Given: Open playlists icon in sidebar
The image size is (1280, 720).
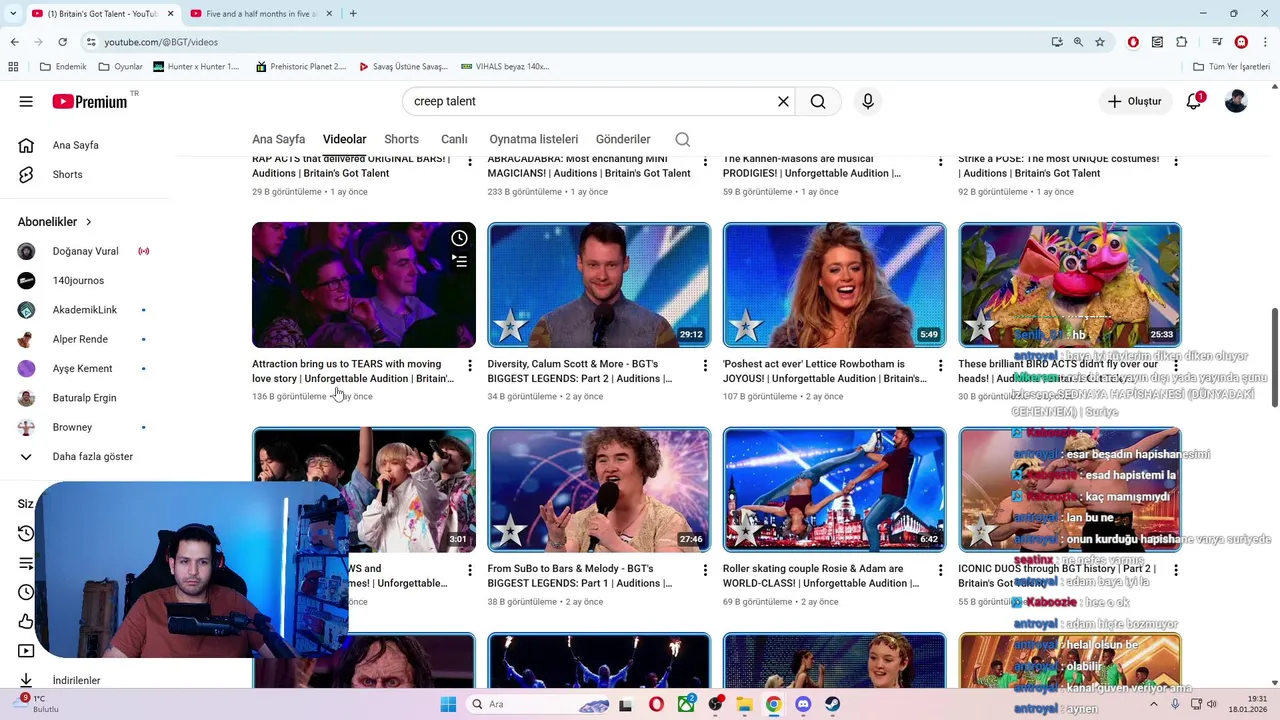Looking at the screenshot, I should point(26,563).
